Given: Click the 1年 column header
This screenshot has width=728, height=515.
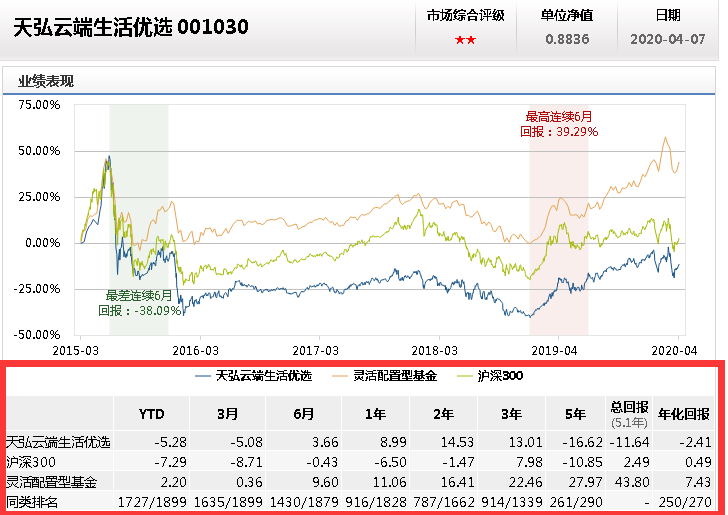Looking at the screenshot, I should [x=375, y=413].
